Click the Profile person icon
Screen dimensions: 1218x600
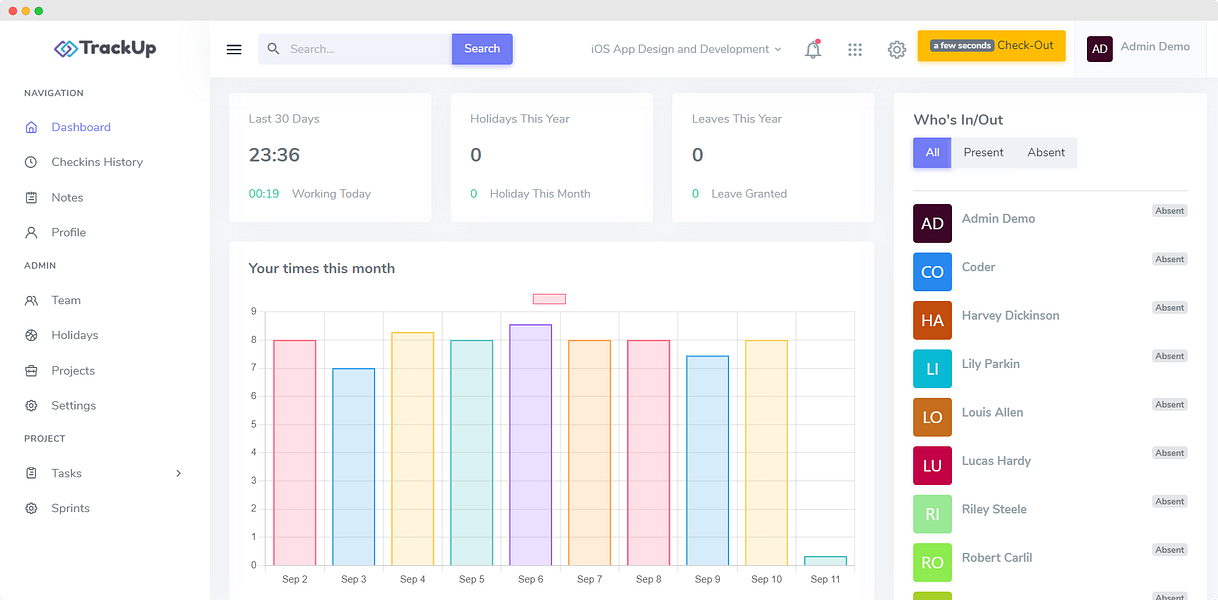click(x=31, y=232)
